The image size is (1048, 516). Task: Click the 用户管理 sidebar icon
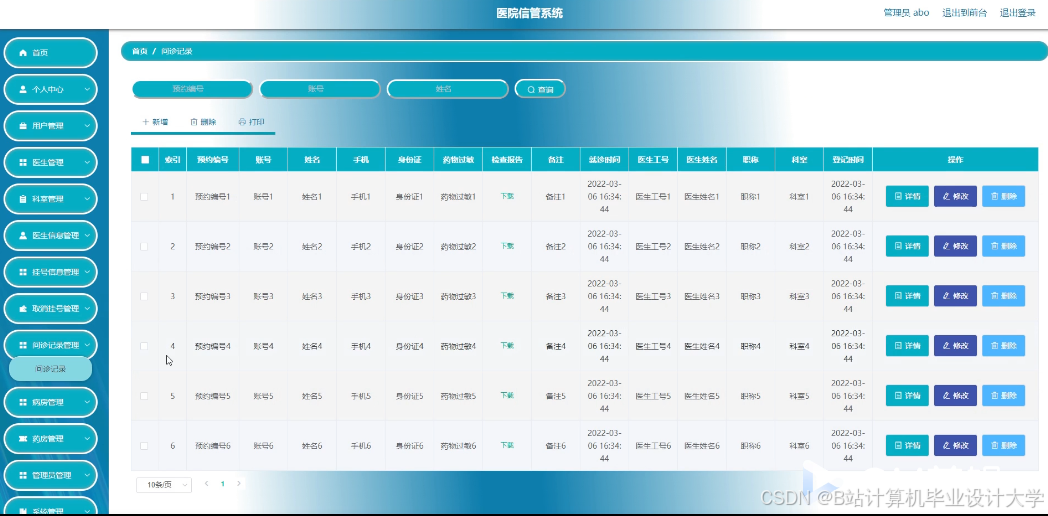pyautogui.click(x=23, y=126)
